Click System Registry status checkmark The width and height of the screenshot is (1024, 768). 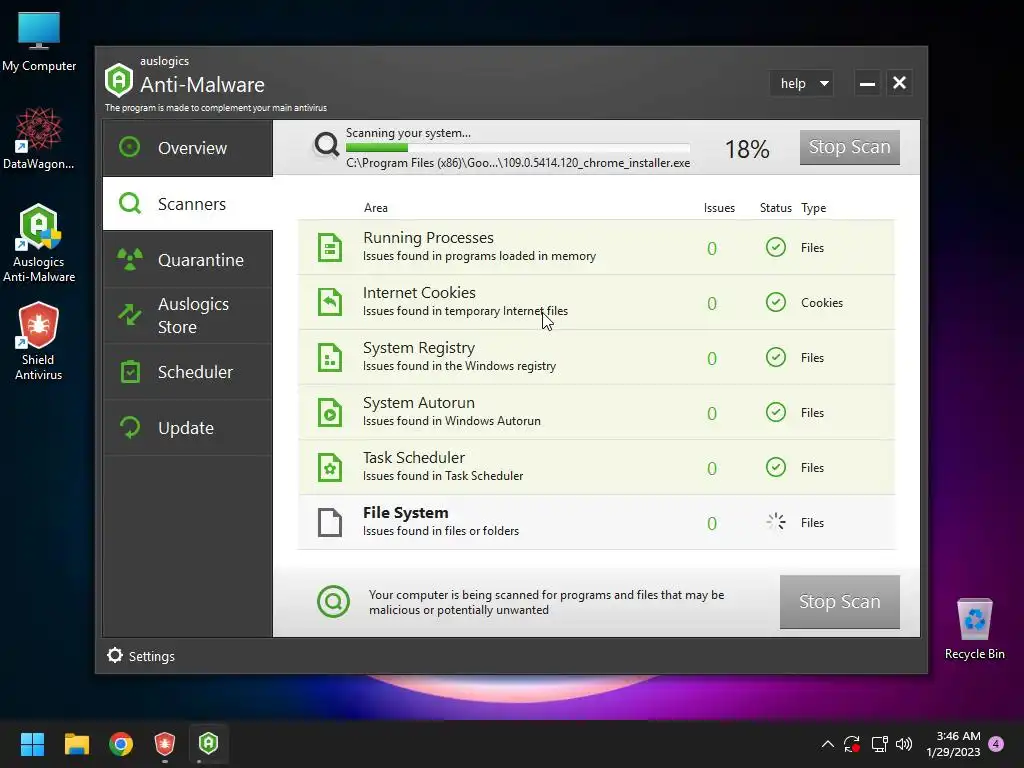(x=776, y=357)
